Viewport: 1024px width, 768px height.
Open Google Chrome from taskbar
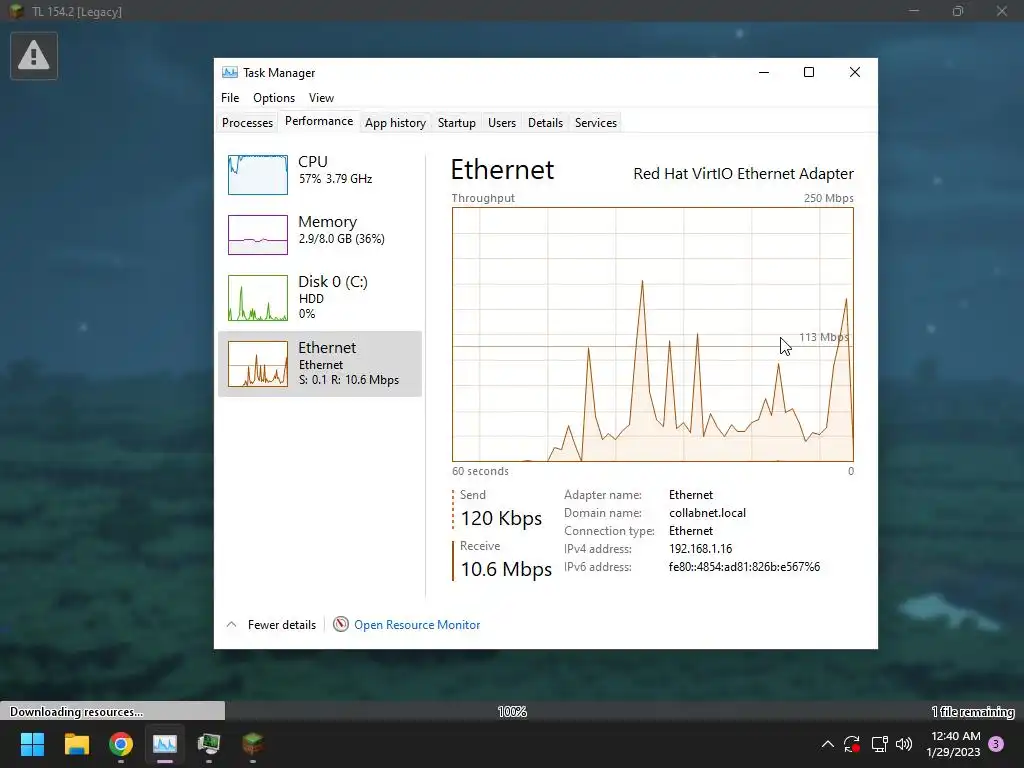point(121,744)
